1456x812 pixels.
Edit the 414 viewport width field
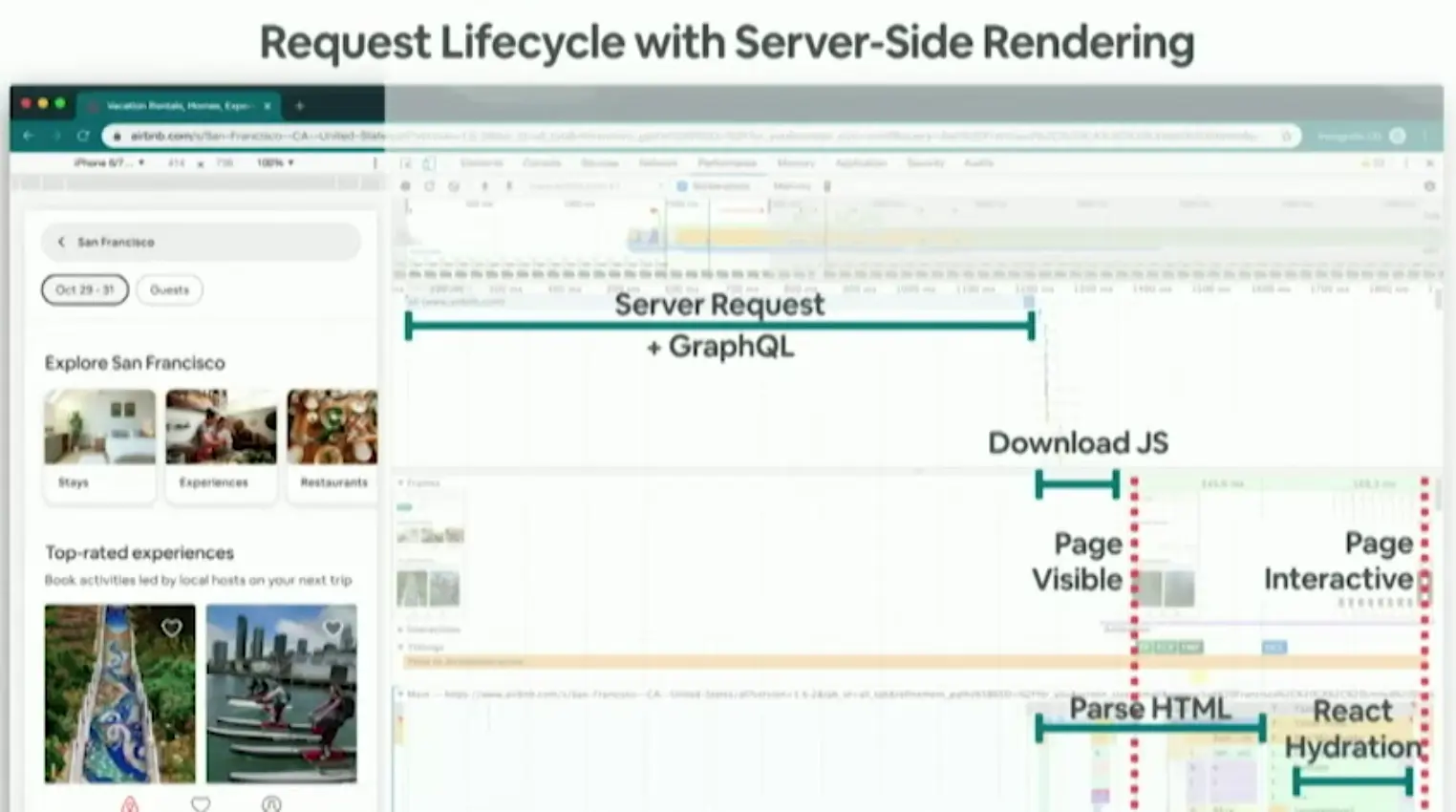click(x=177, y=163)
